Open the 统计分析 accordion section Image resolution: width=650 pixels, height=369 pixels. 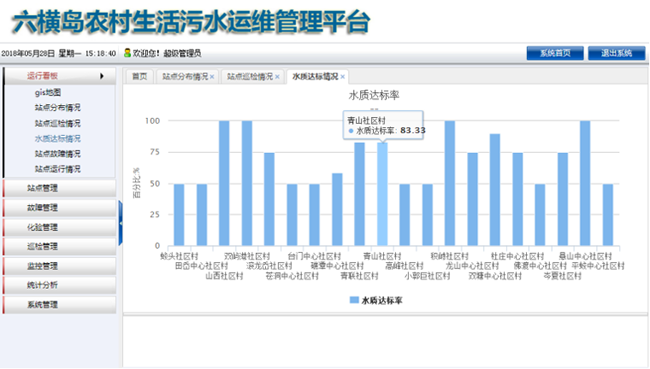(59, 285)
